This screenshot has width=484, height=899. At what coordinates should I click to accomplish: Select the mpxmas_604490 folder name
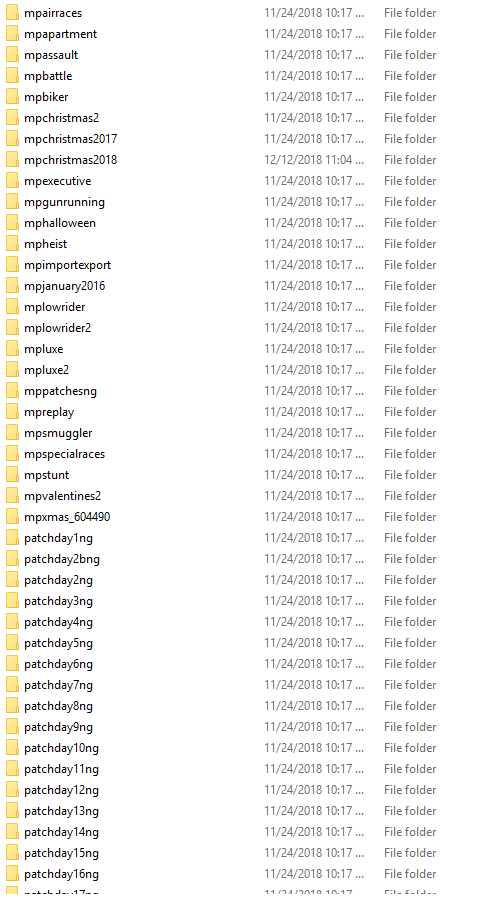67,517
